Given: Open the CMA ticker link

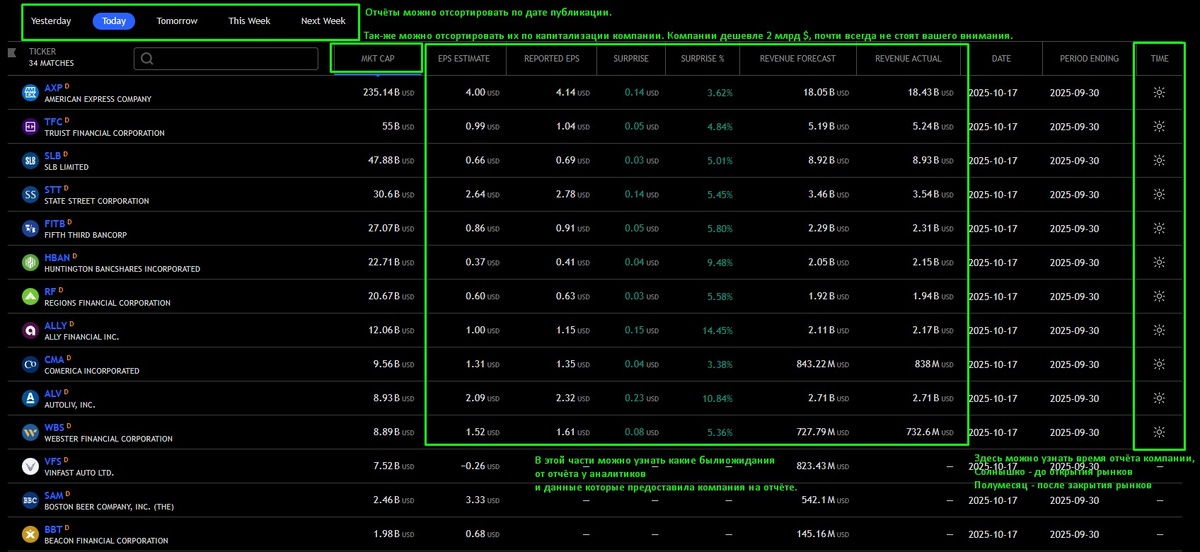Looking at the screenshot, I should [54, 360].
